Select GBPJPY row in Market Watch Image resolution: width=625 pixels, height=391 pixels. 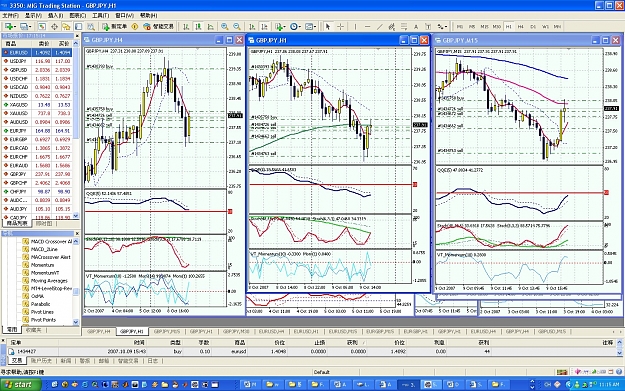37,174
